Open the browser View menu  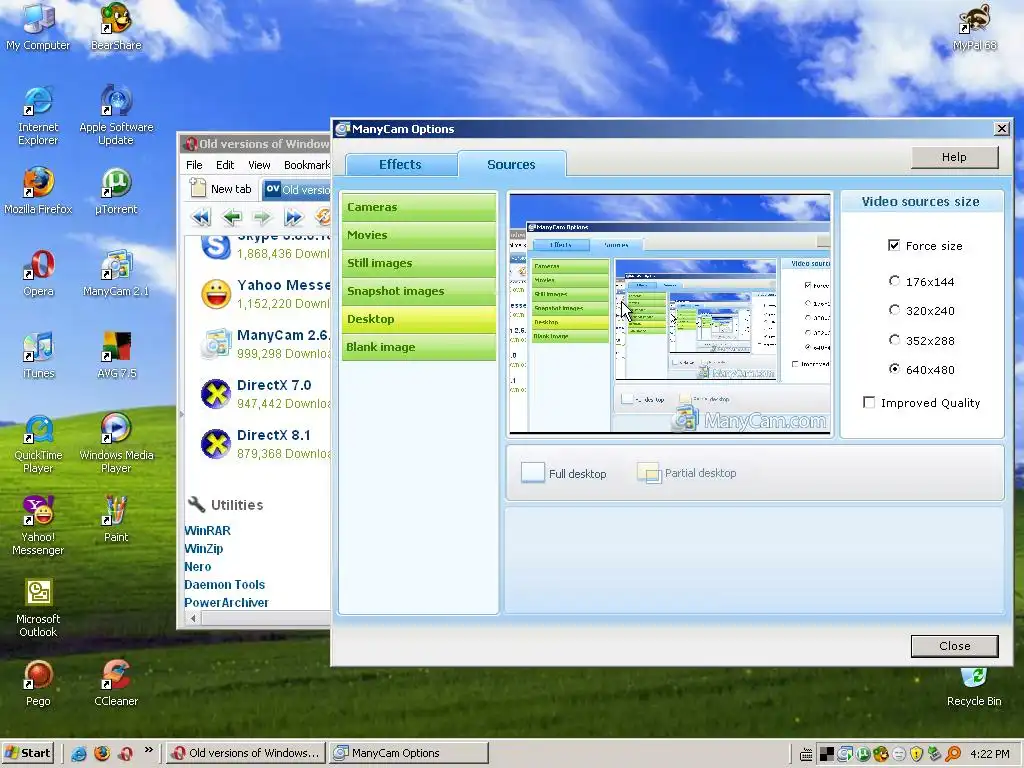[x=259, y=165]
